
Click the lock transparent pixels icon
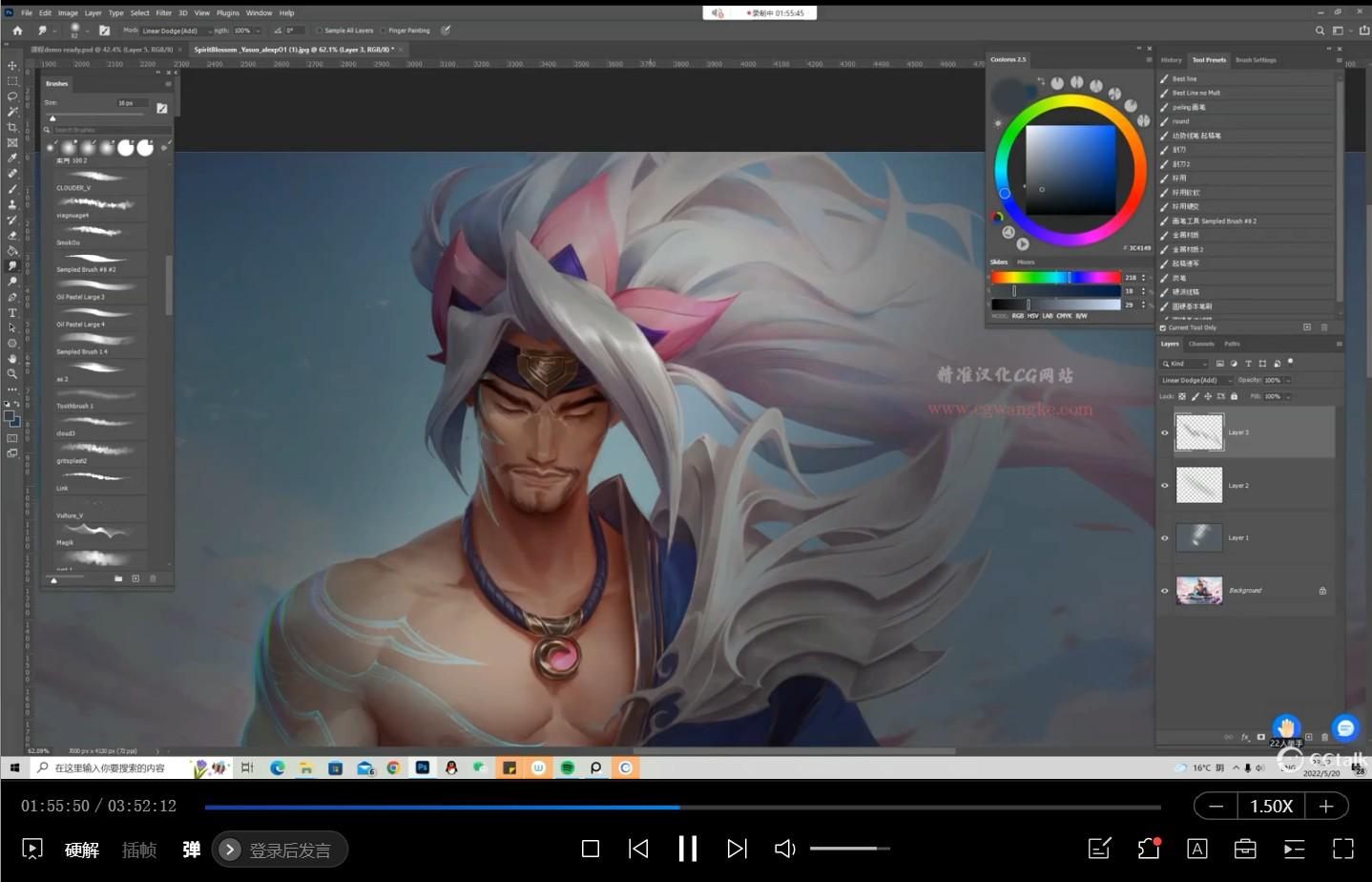click(1182, 396)
